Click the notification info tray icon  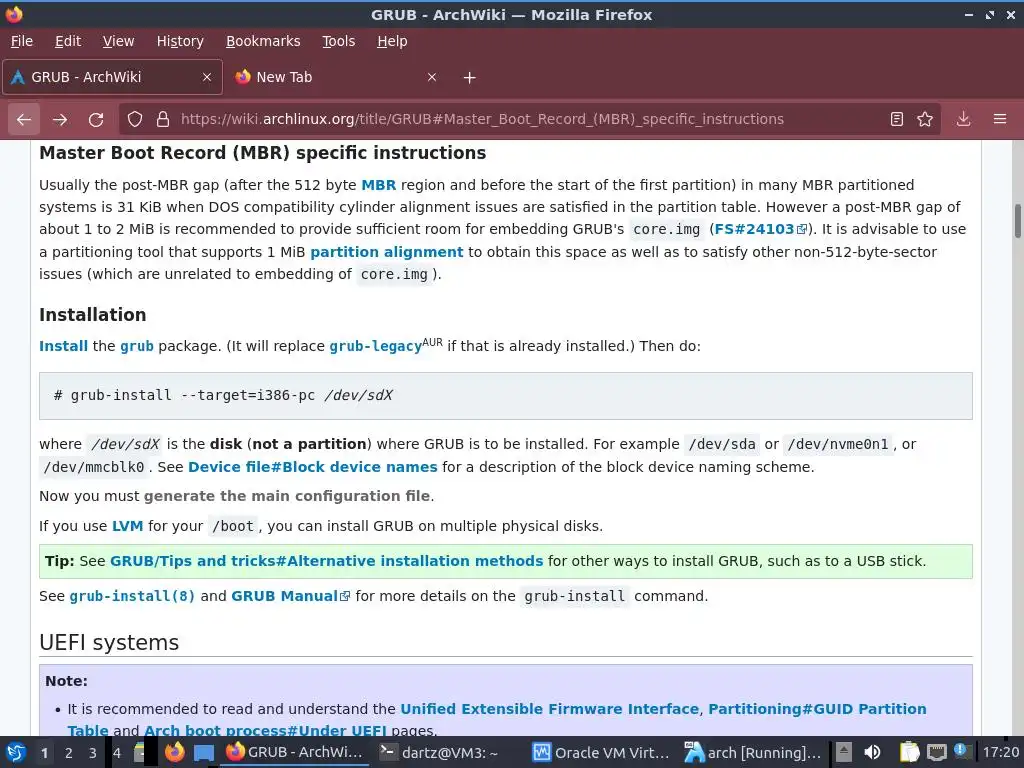[961, 750]
